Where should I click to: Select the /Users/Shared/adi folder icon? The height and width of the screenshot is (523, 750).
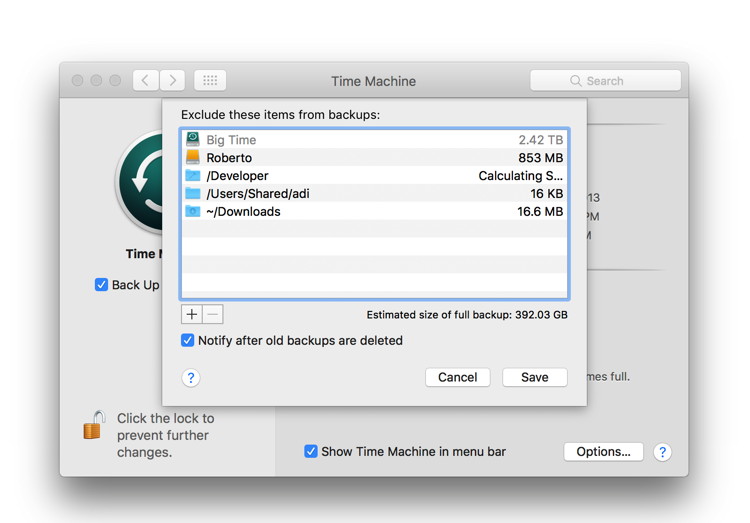[x=193, y=193]
